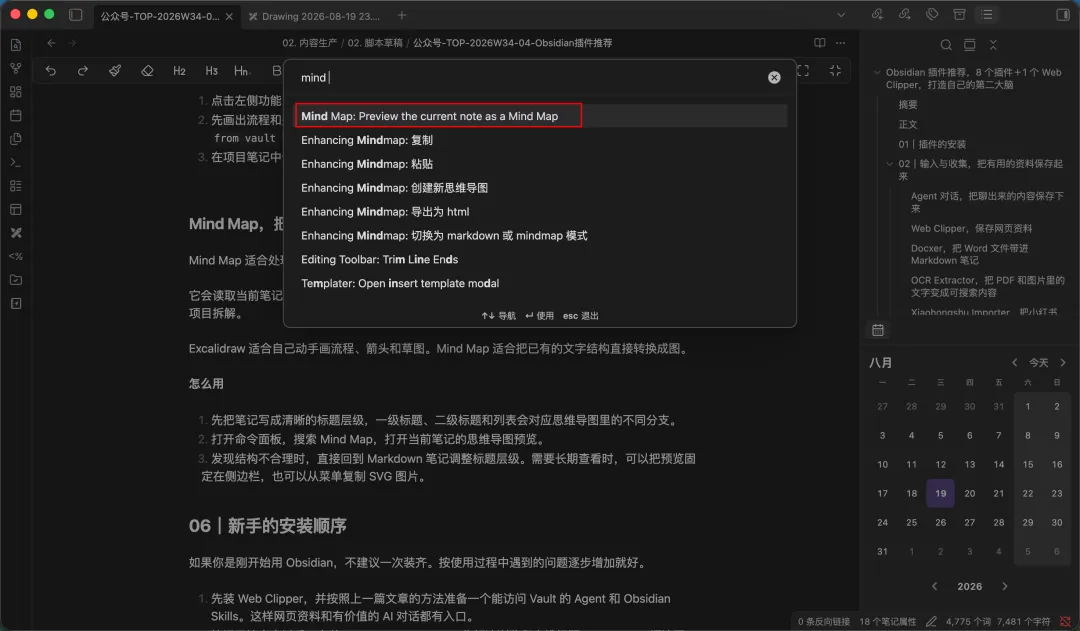
Task: Navigate back with the left arrow
Action: pyautogui.click(x=51, y=43)
